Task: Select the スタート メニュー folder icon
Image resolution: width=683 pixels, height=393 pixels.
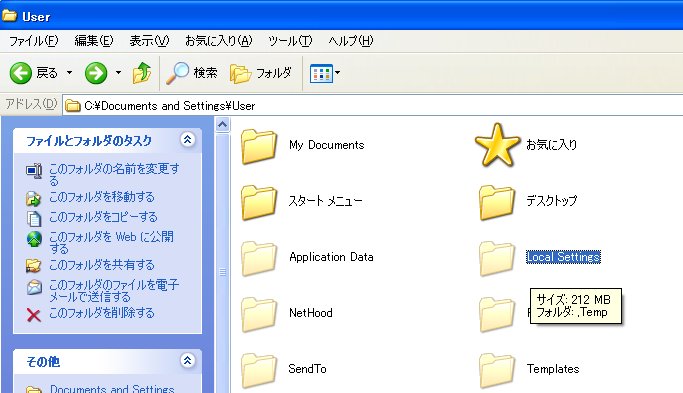Action: click(x=259, y=202)
